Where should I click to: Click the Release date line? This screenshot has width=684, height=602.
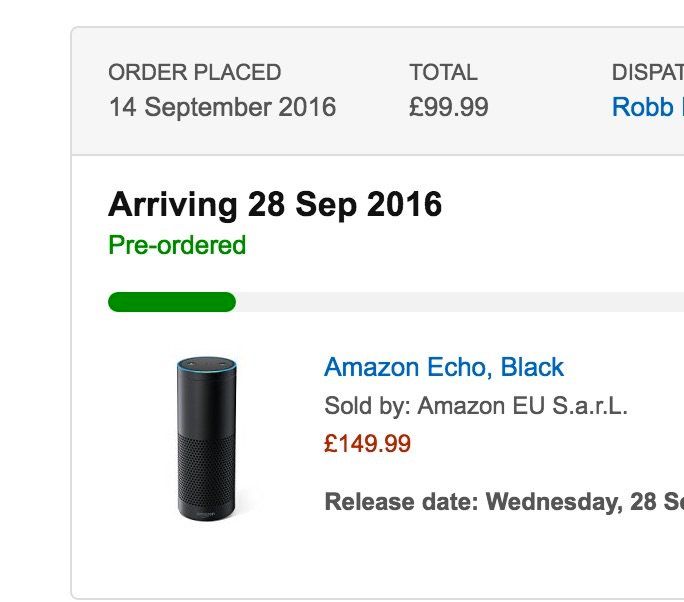coord(503,501)
